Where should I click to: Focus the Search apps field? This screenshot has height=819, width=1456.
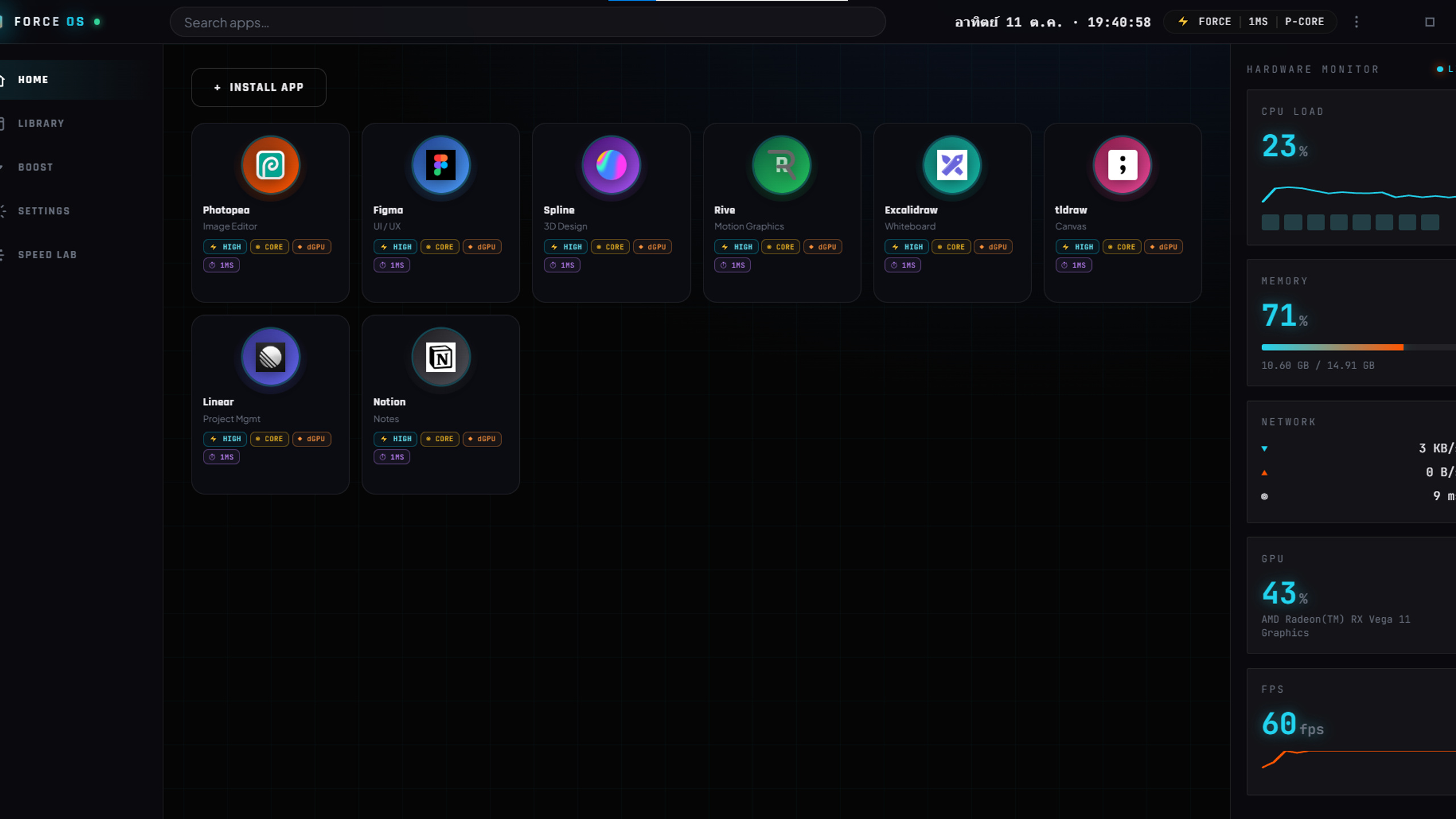[527, 22]
